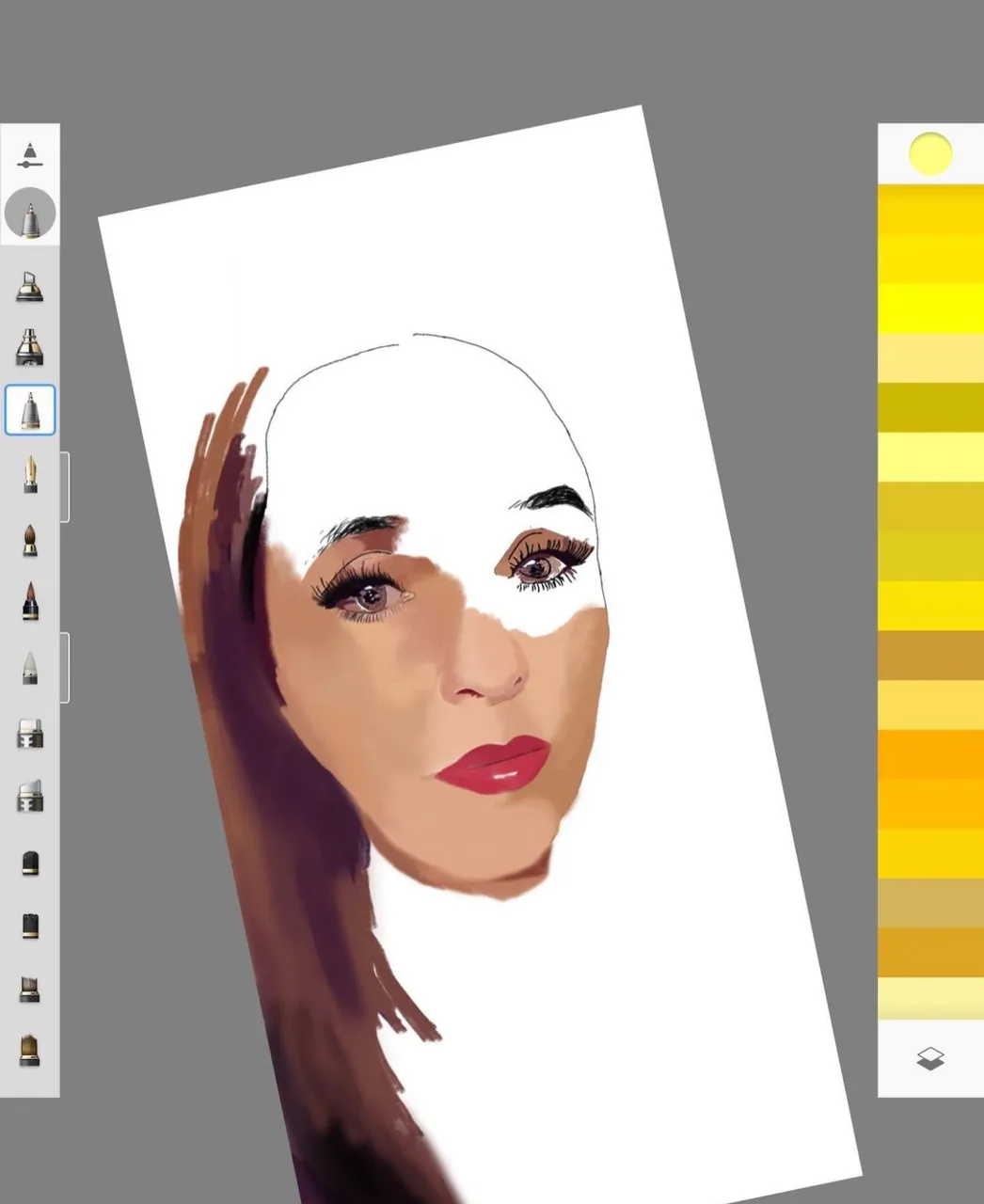This screenshot has width=984, height=1204.
Task: Select the flat-top wide marker brush
Action: (x=30, y=733)
